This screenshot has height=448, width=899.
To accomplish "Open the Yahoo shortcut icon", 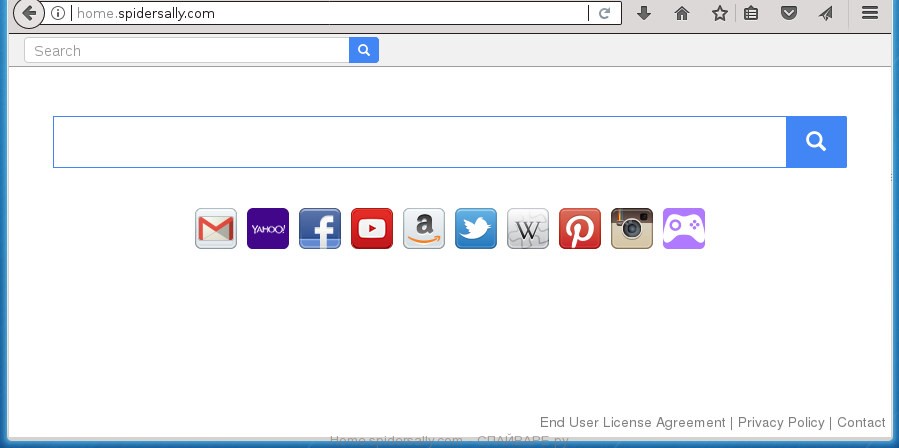I will click(268, 228).
